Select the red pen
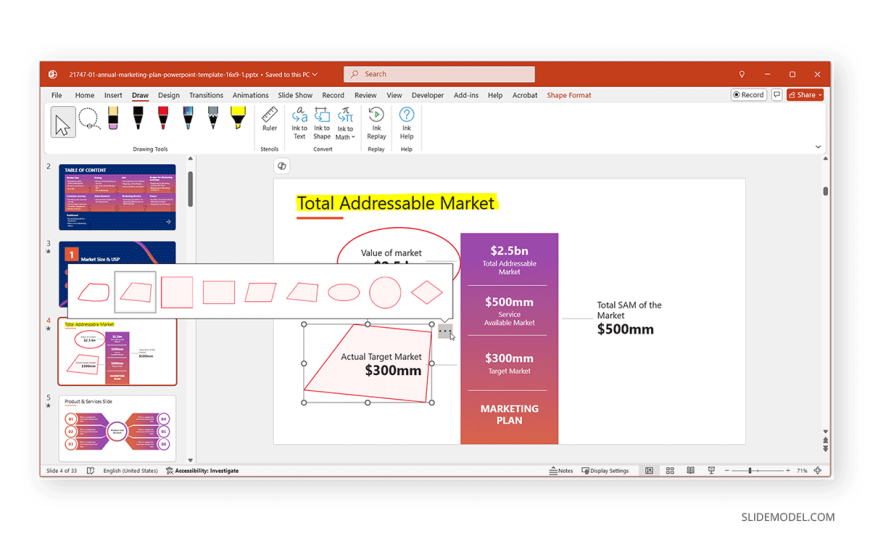 [x=163, y=118]
